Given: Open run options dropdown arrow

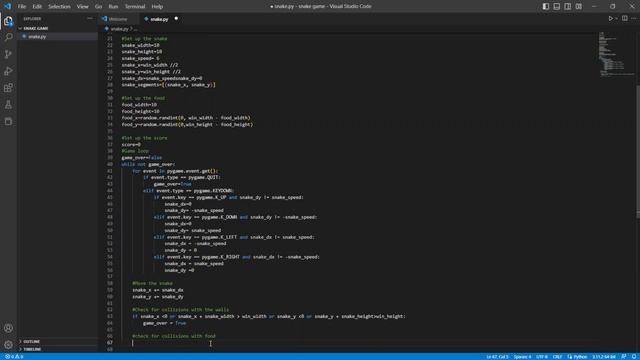Looking at the screenshot, I should (x=616, y=18).
